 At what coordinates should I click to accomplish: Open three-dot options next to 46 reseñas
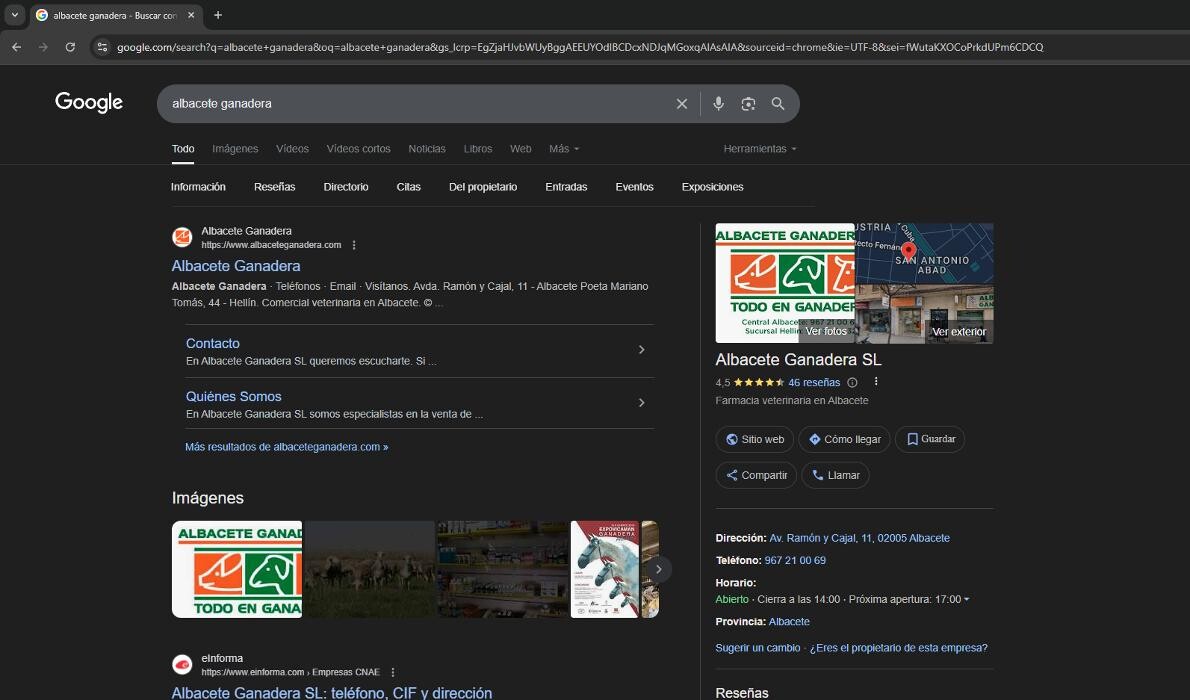coord(876,382)
